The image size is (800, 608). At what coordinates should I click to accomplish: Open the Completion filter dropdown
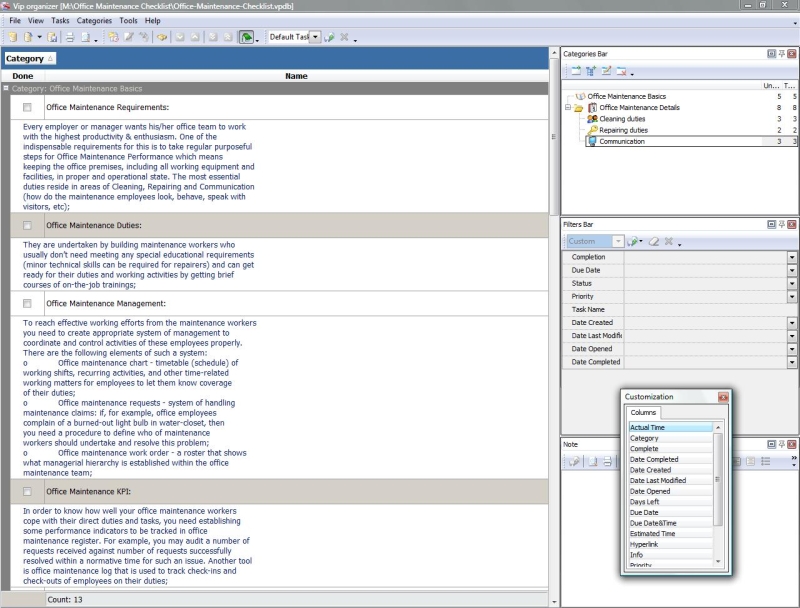[792, 257]
